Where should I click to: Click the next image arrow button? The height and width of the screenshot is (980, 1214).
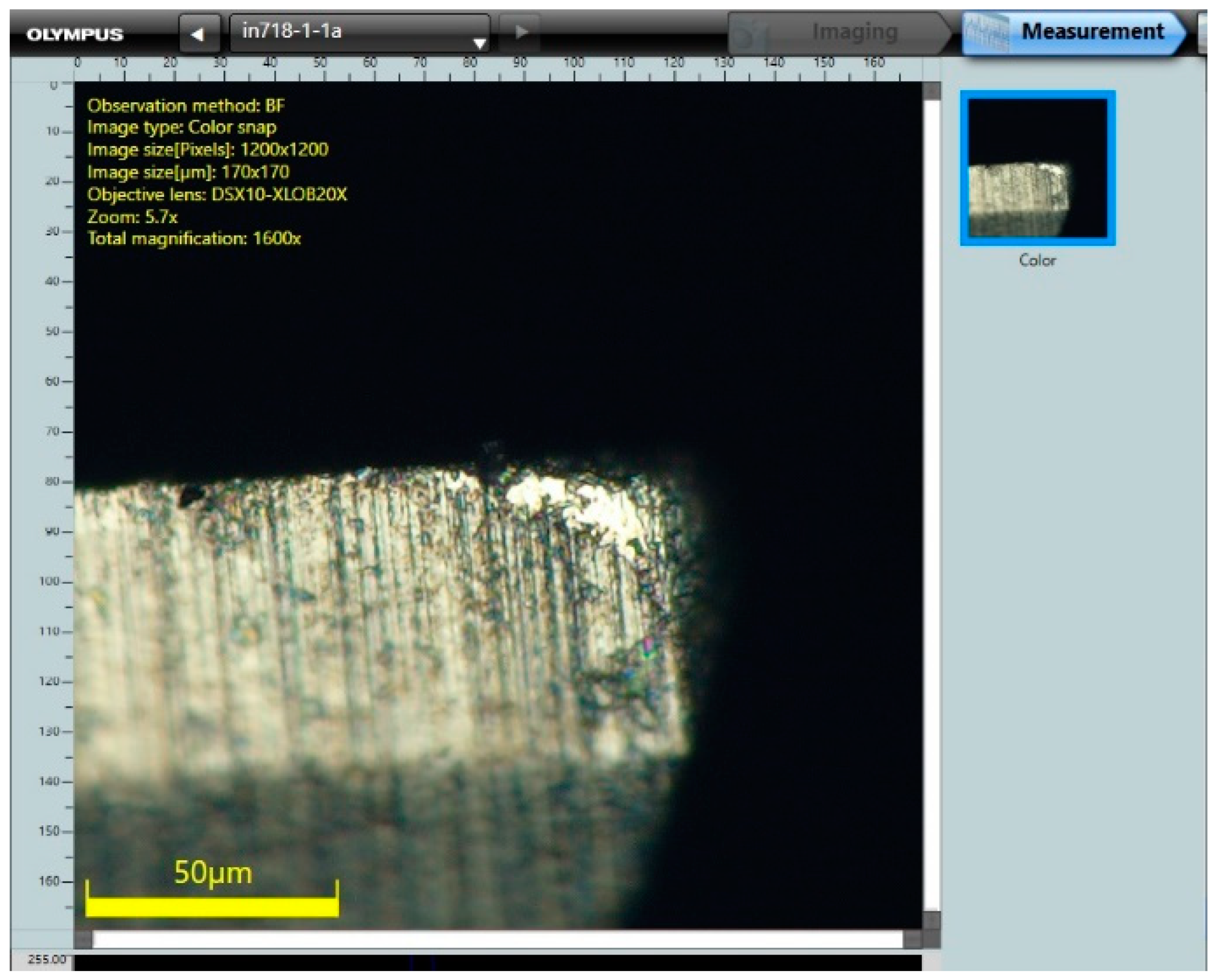pyautogui.click(x=520, y=32)
